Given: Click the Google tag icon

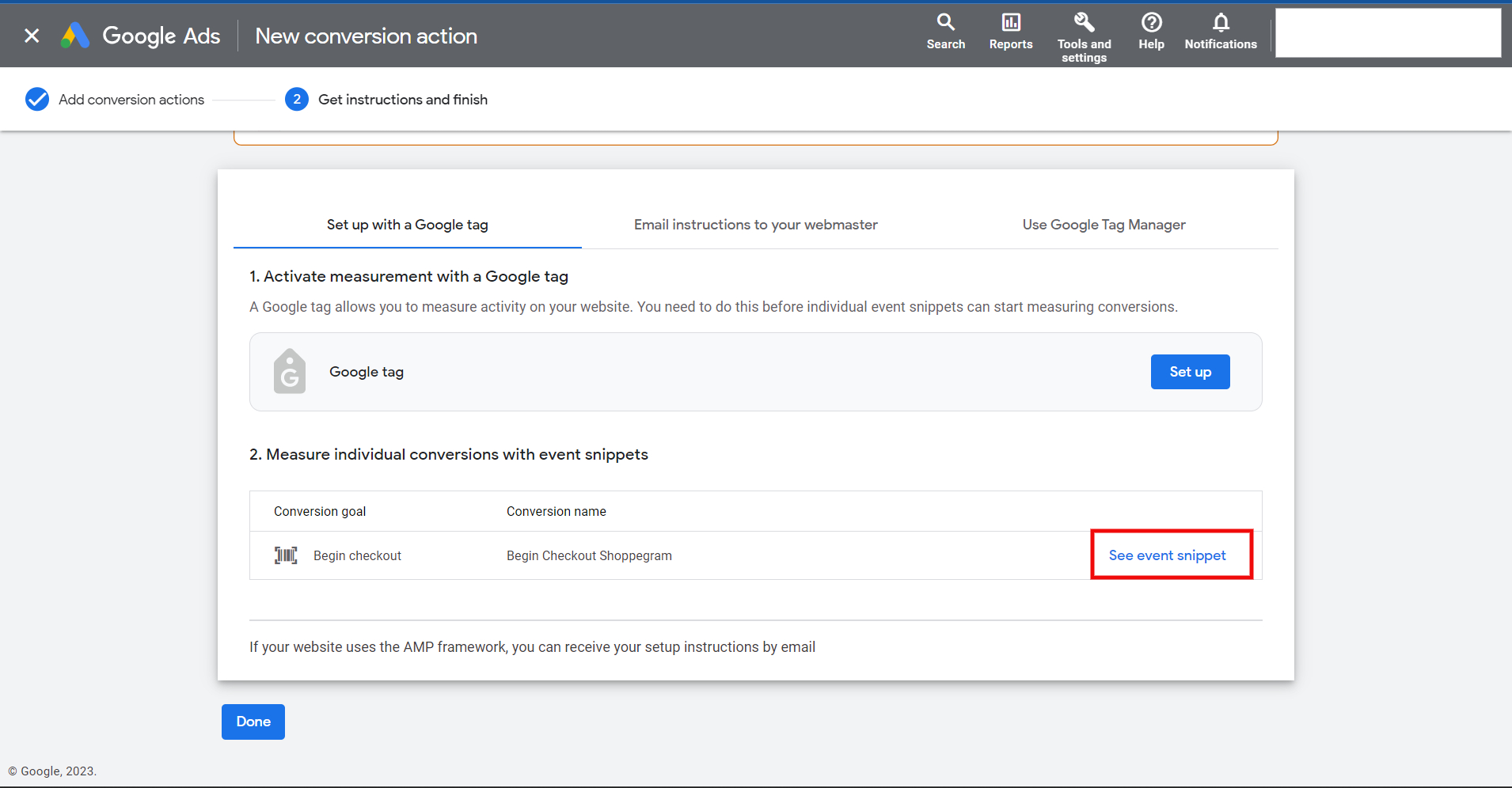Looking at the screenshot, I should pos(290,371).
